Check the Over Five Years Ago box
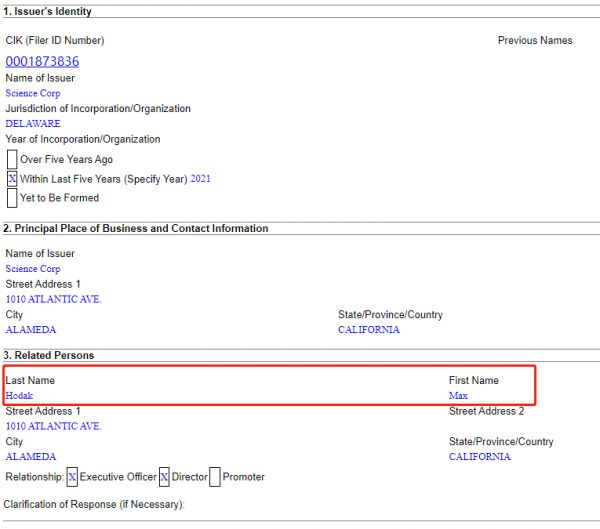The image size is (600, 529). (12, 159)
